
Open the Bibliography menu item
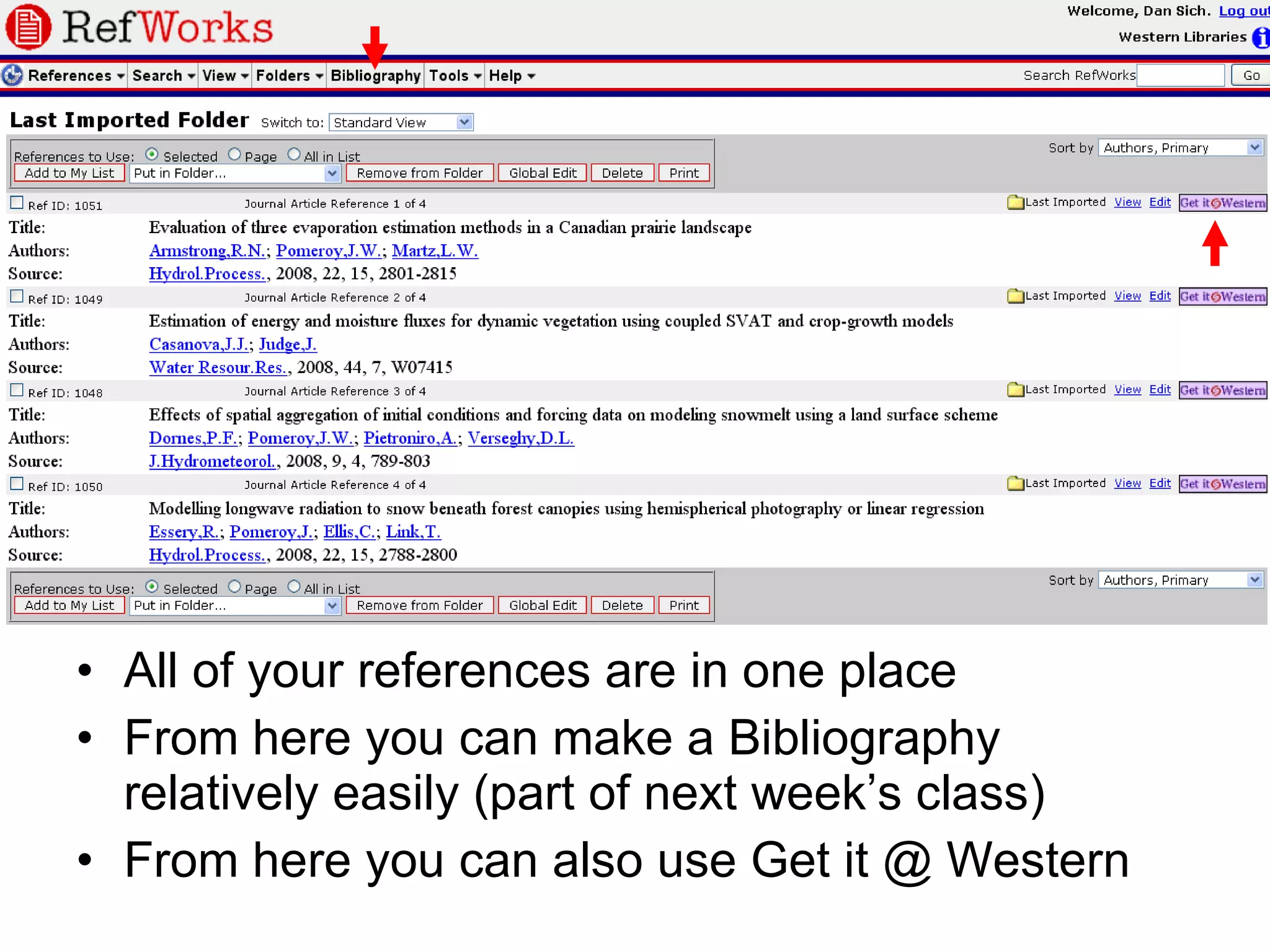click(376, 76)
